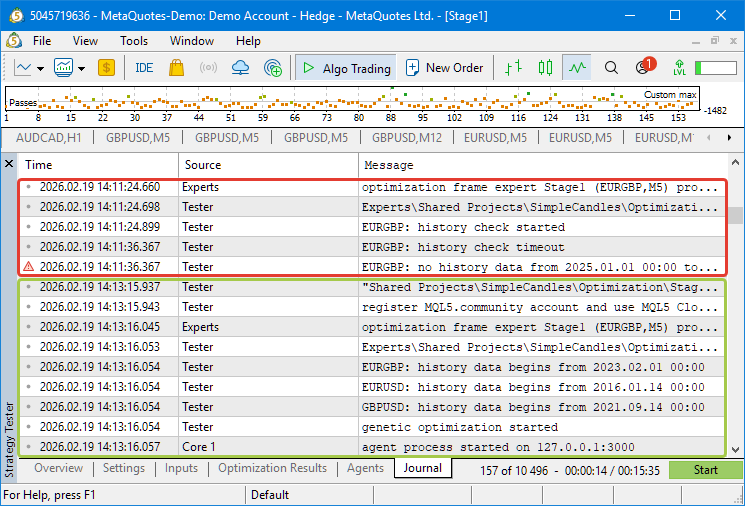The image size is (745, 506).
Task: Select the 'agent process started on 127.0.0.1:3000' row
Action: click(x=372, y=447)
